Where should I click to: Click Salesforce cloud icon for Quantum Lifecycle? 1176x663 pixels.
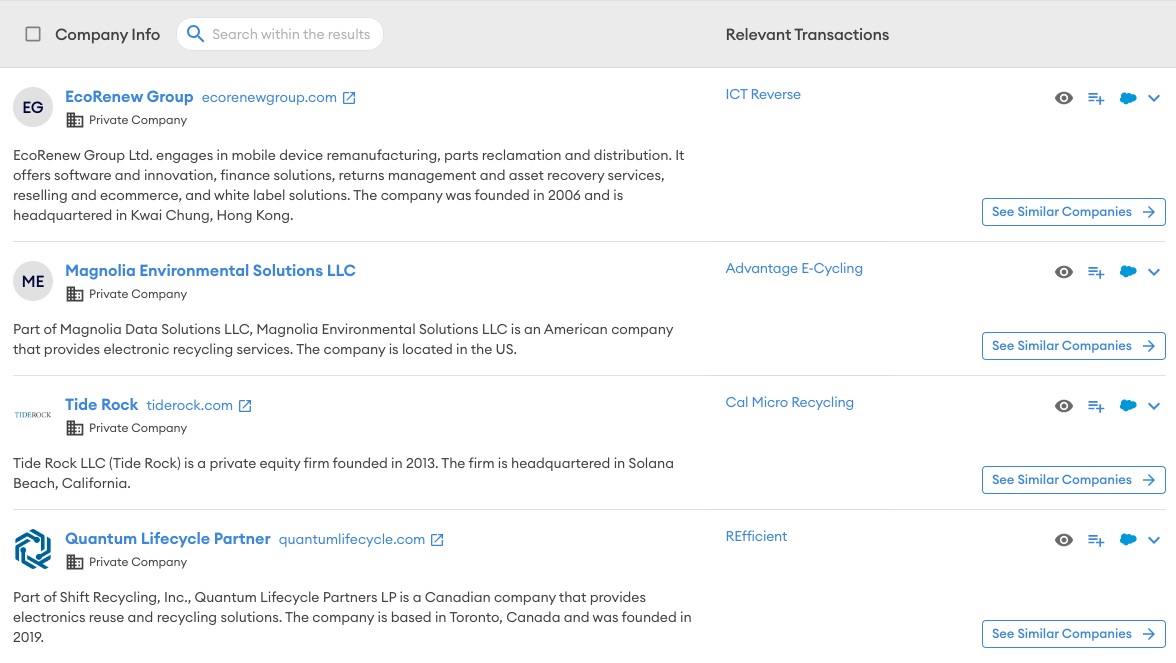point(1127,540)
